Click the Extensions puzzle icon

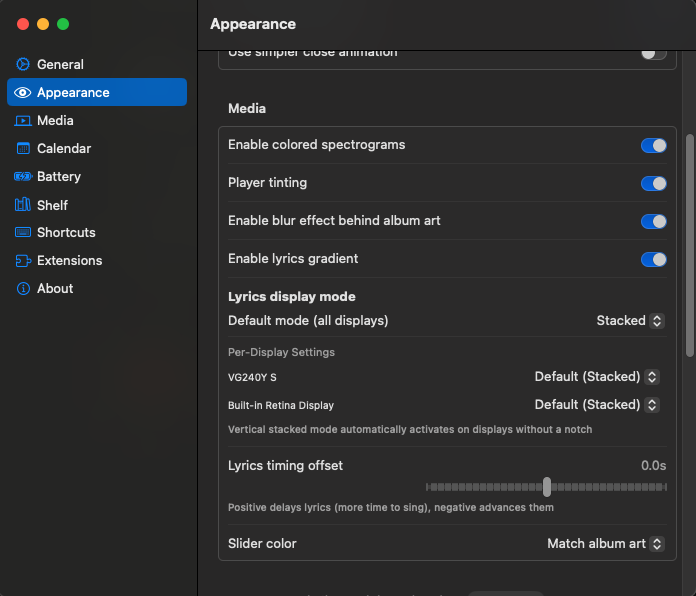(x=23, y=261)
